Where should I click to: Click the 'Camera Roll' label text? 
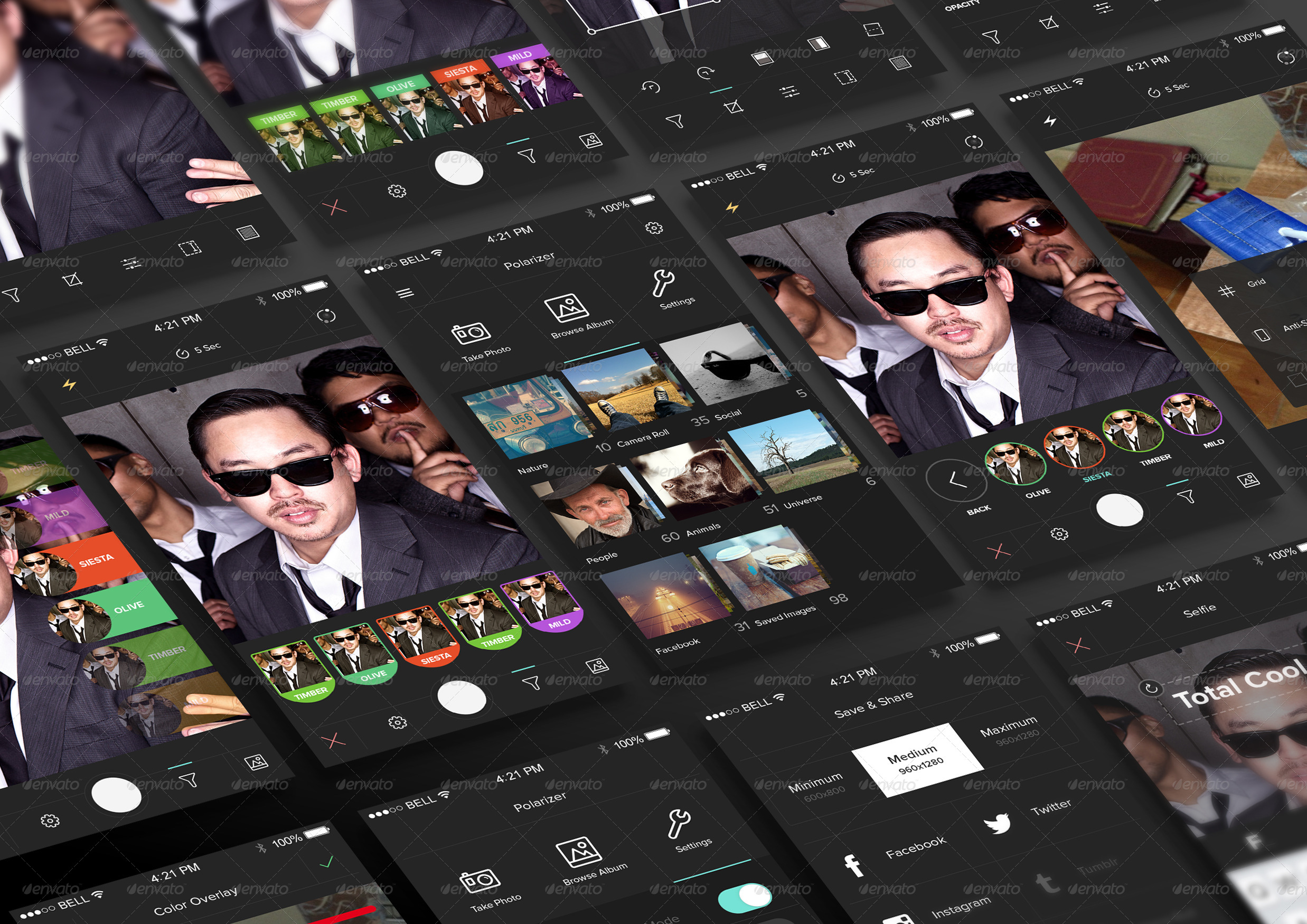[643, 437]
